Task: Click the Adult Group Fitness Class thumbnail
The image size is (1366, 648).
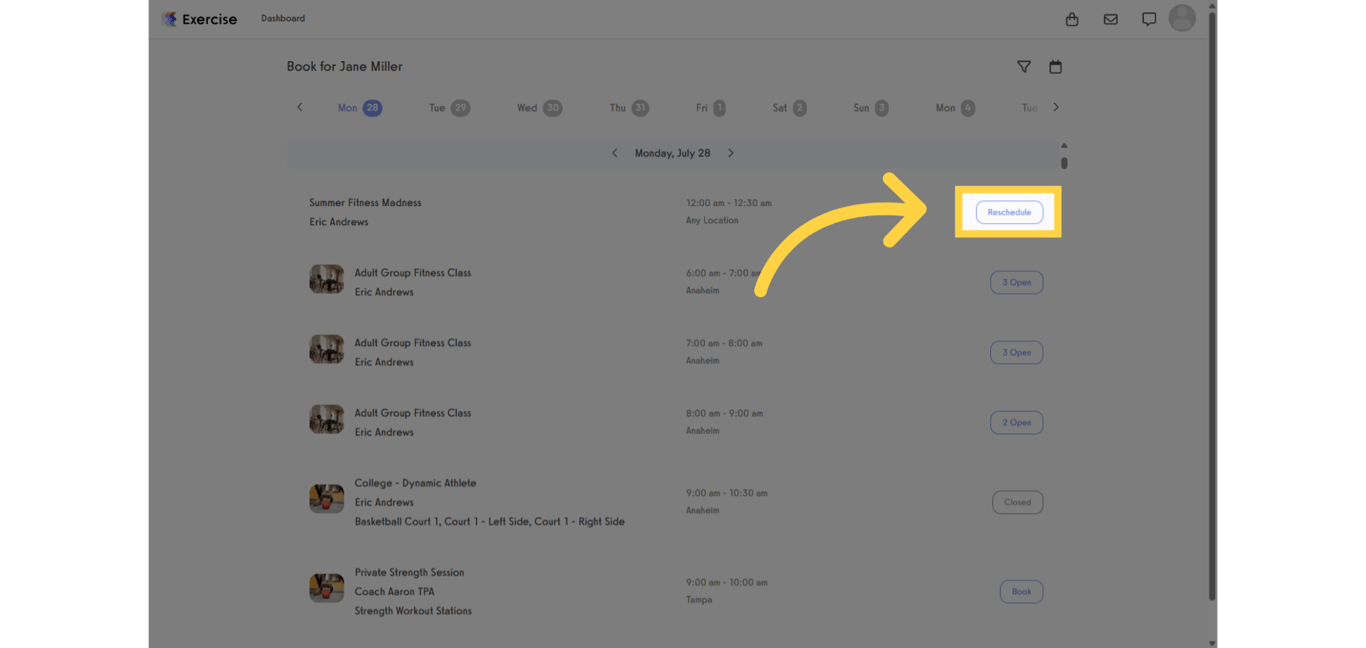Action: point(326,278)
